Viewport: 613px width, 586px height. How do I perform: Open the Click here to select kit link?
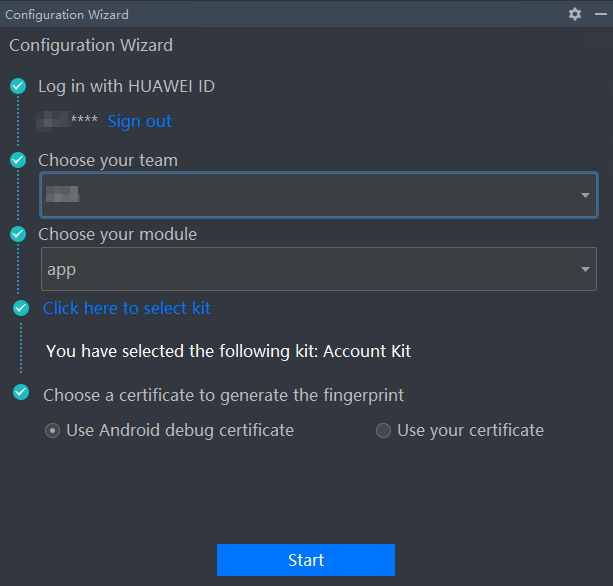[126, 308]
